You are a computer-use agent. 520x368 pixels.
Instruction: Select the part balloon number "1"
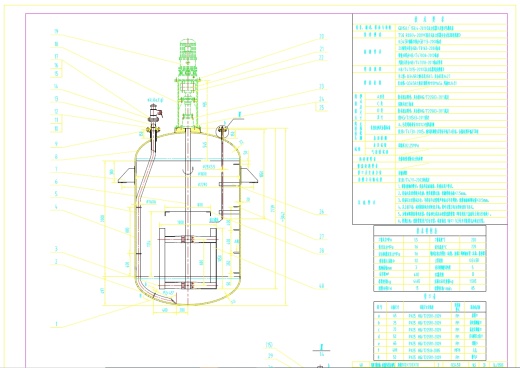[x=56, y=324]
